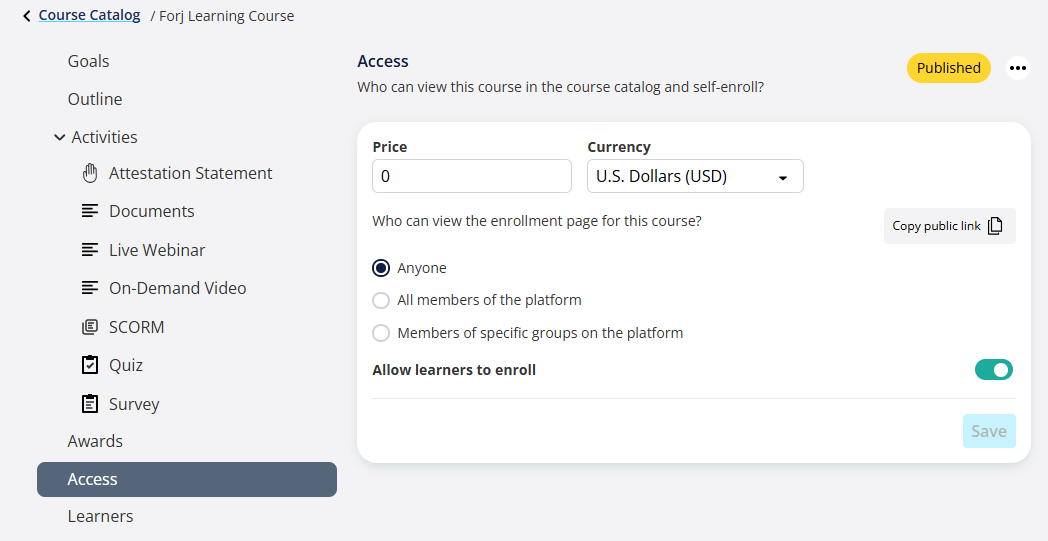Click the Survey clipboard icon
The height and width of the screenshot is (541, 1048).
(x=90, y=404)
